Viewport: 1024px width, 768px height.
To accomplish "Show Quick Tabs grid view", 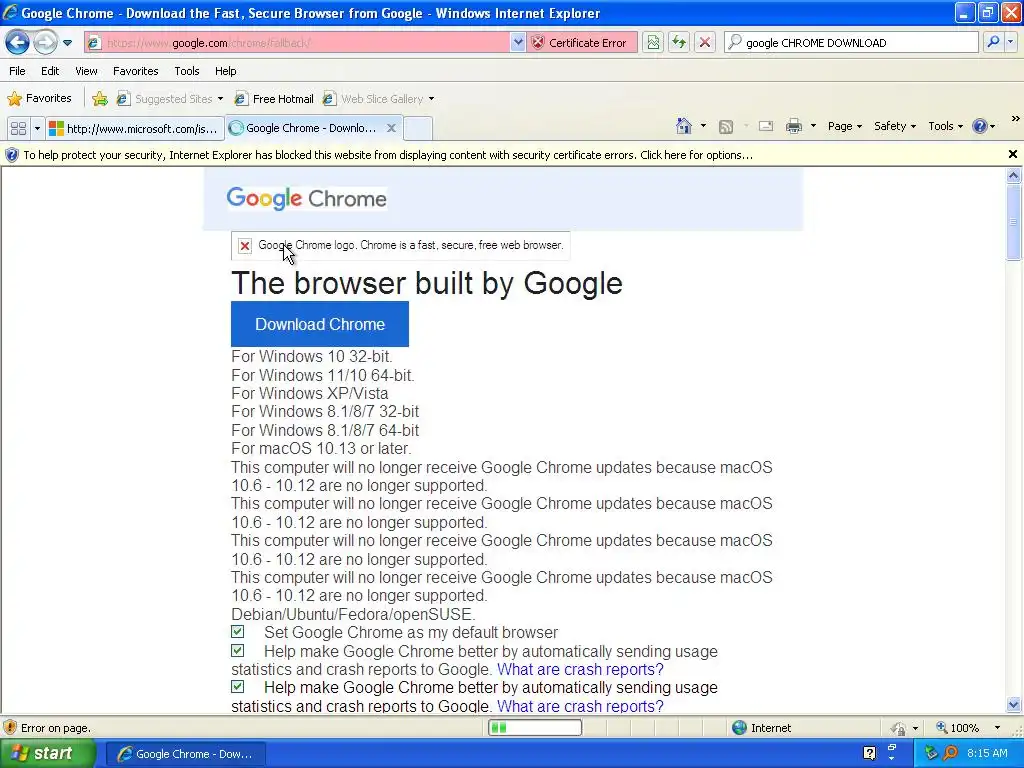I will point(18,129).
